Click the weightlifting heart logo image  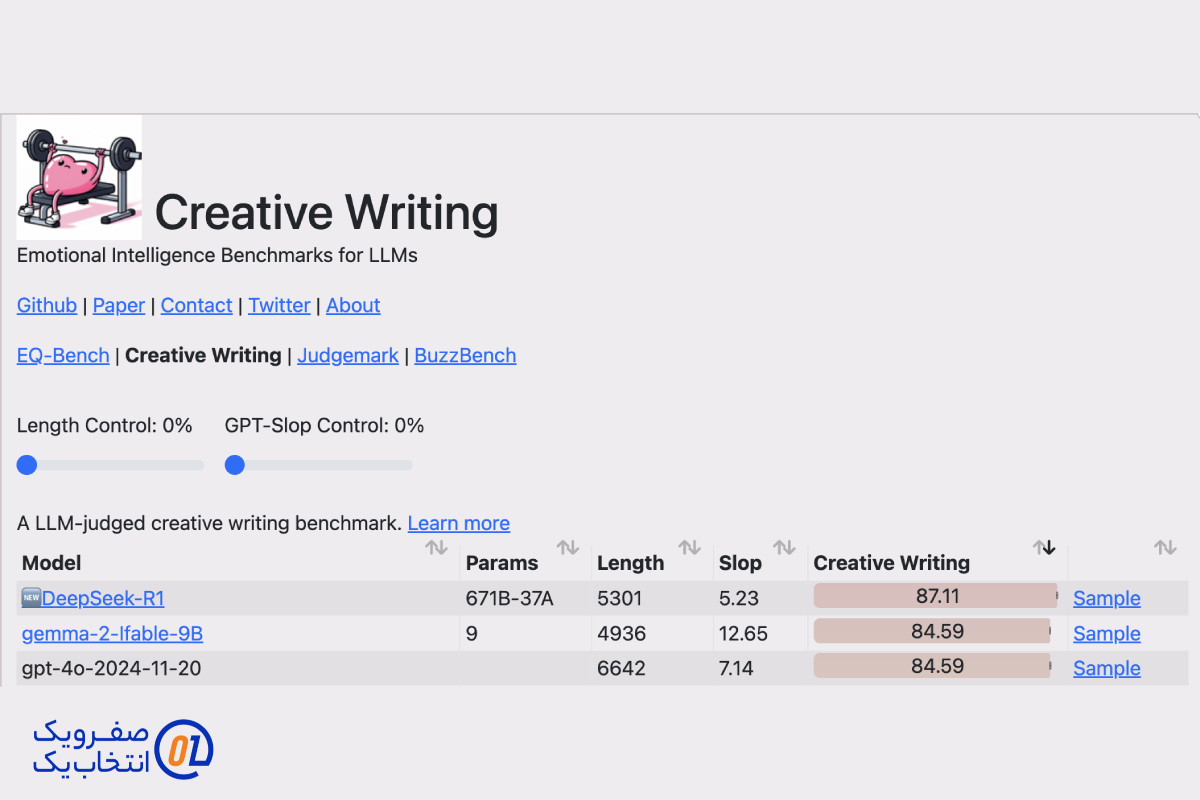tap(79, 177)
